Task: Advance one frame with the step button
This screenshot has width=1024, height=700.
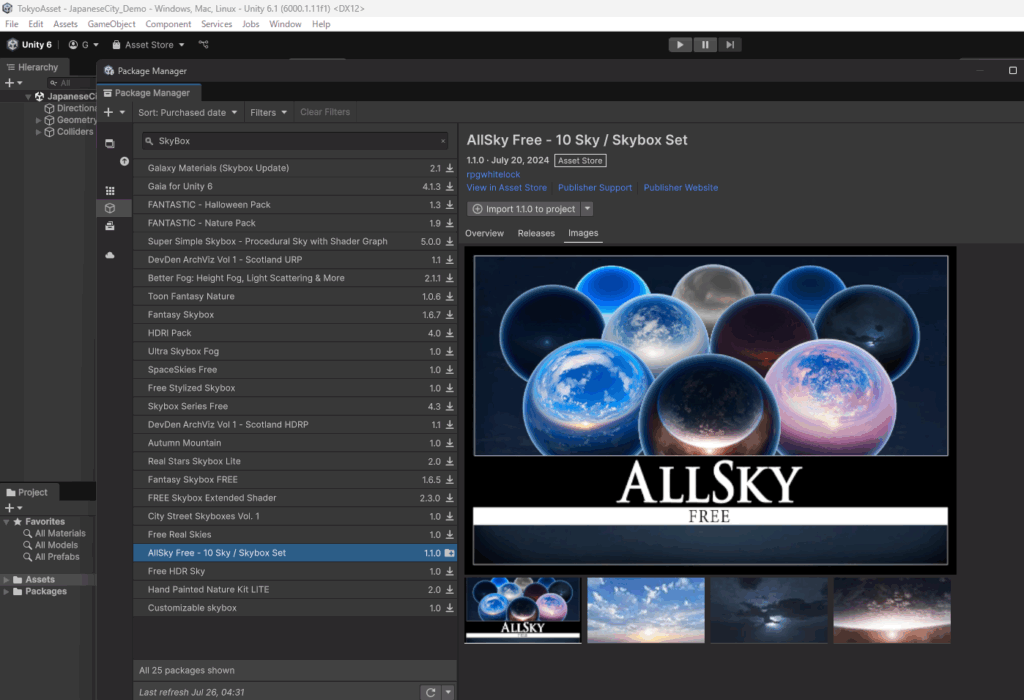Action: point(729,44)
